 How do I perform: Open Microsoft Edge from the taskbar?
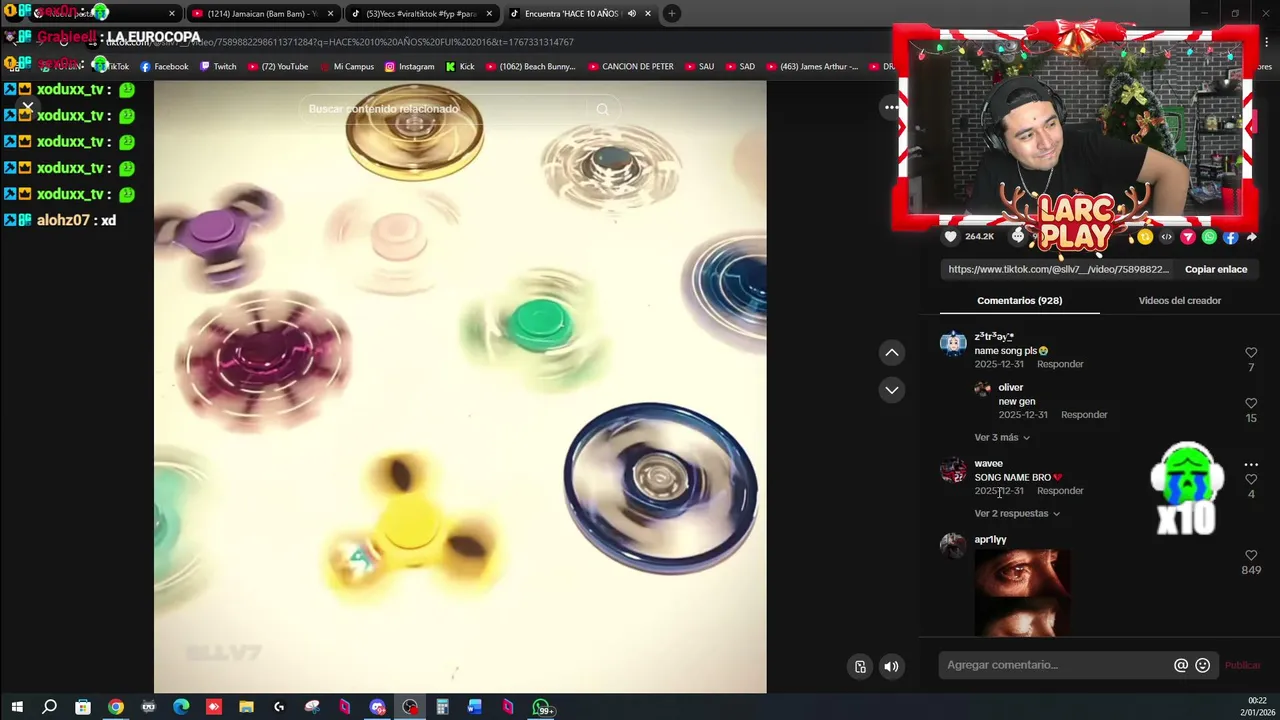[181, 707]
